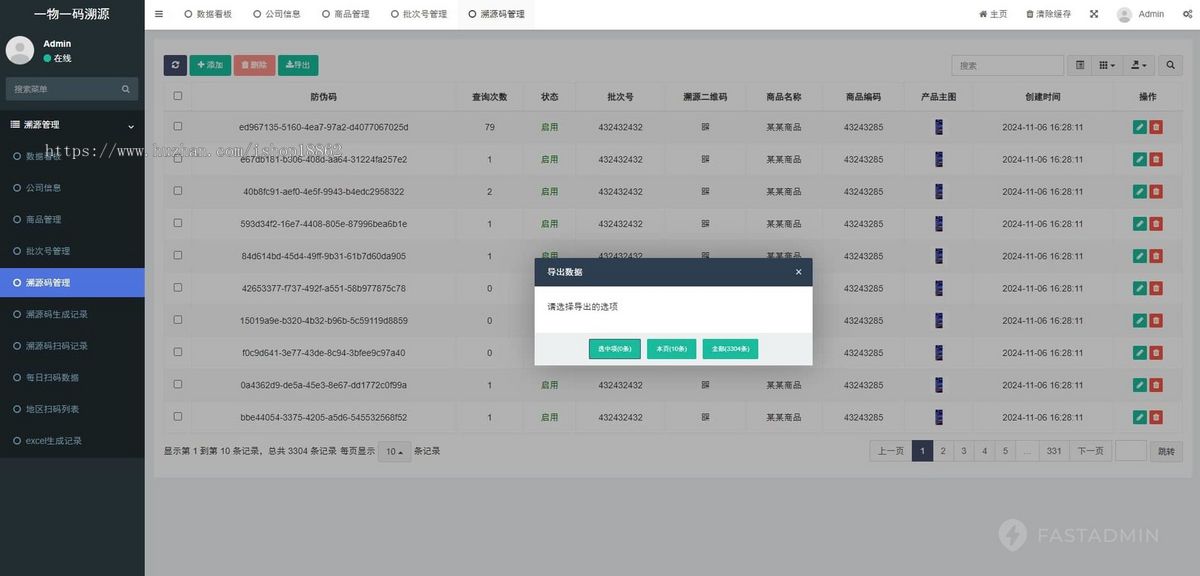Open the 商品管理 item in the sidebar
1200x576 pixels.
[x=48, y=218]
